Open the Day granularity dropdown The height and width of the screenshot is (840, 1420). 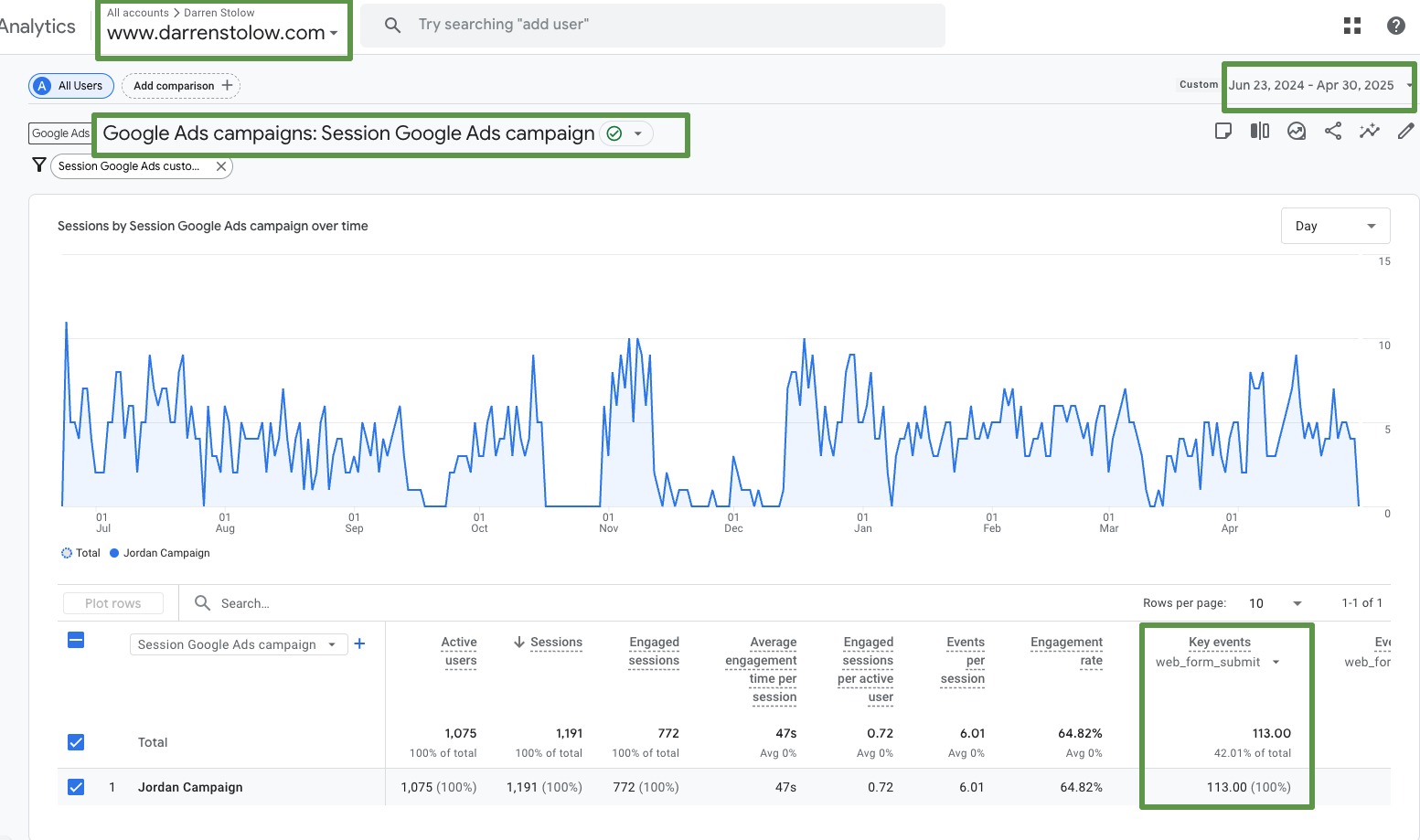(x=1335, y=226)
